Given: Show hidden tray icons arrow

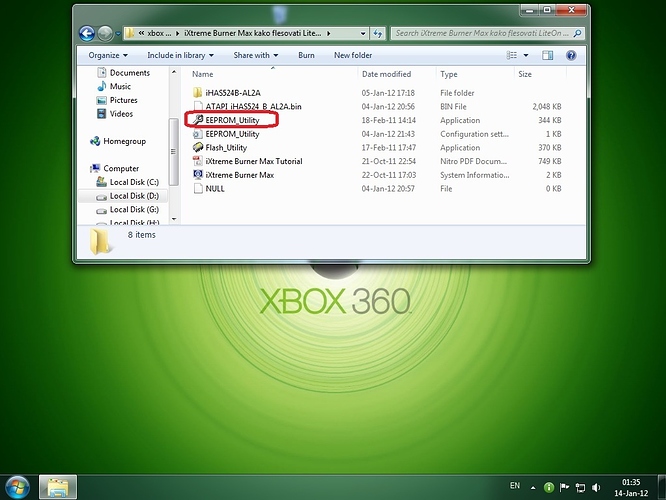Looking at the screenshot, I should coord(533,488).
